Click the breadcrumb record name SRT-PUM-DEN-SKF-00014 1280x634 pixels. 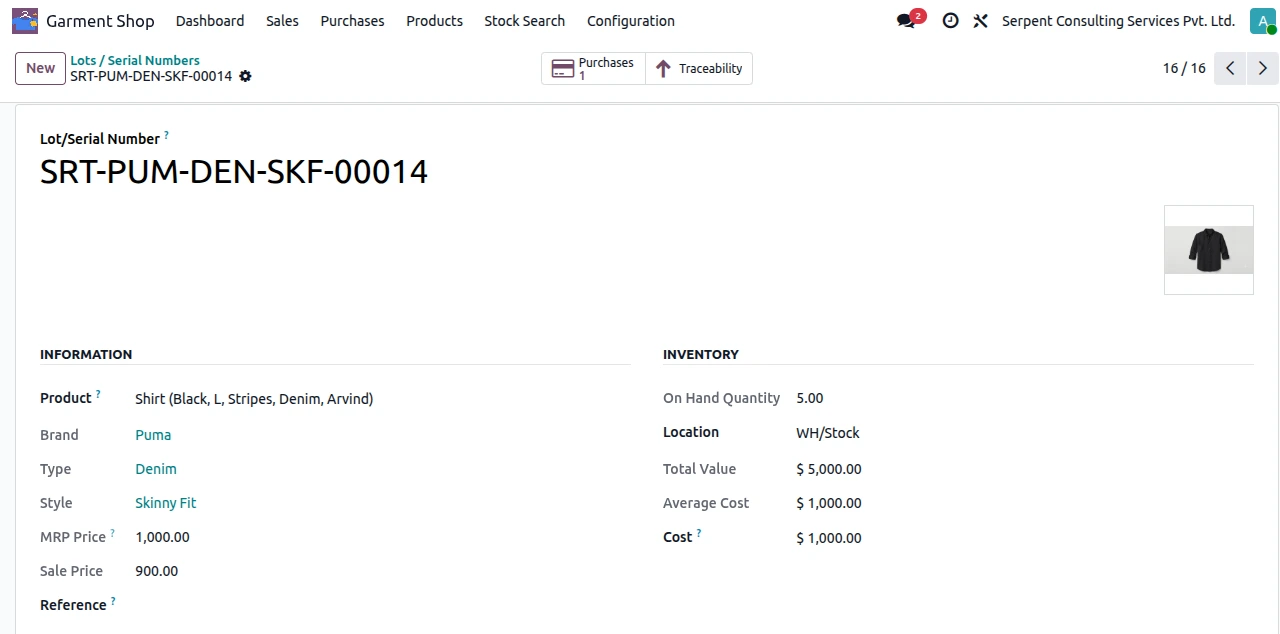(x=151, y=76)
